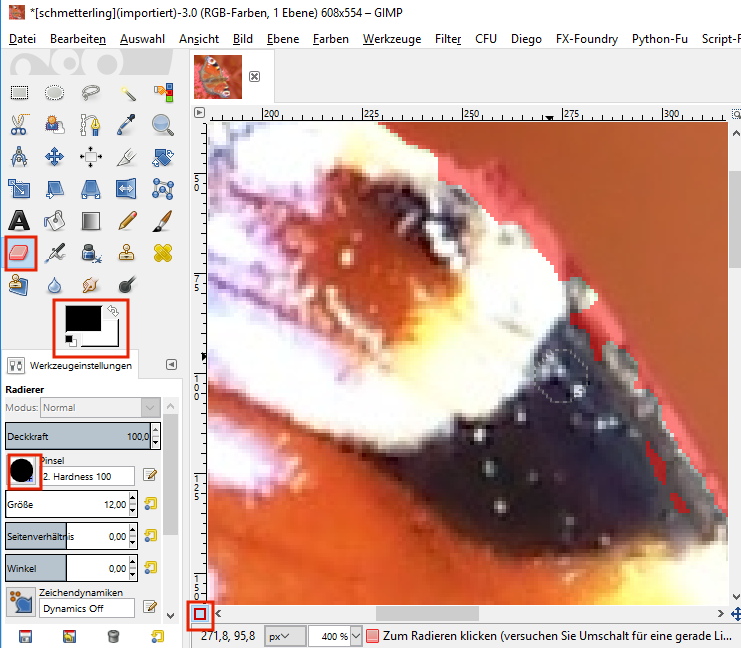The width and height of the screenshot is (741, 648).
Task: Open the Zeichendynamiken dynamics selector
Action: pyautogui.click(x=20, y=602)
